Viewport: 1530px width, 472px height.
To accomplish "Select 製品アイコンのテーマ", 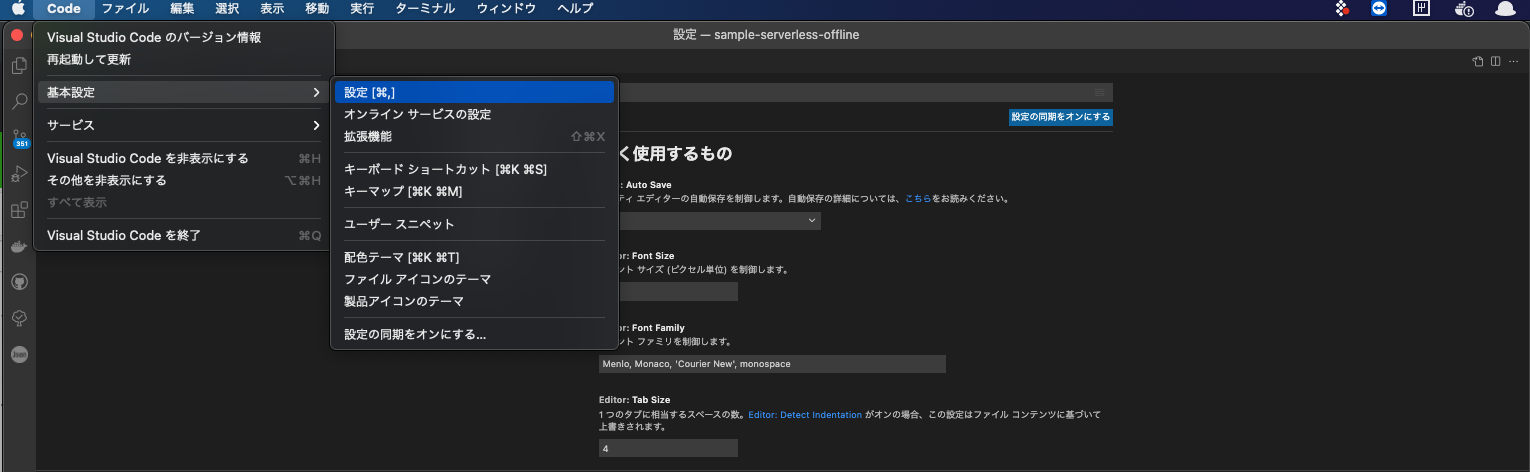I will pyautogui.click(x=475, y=301).
